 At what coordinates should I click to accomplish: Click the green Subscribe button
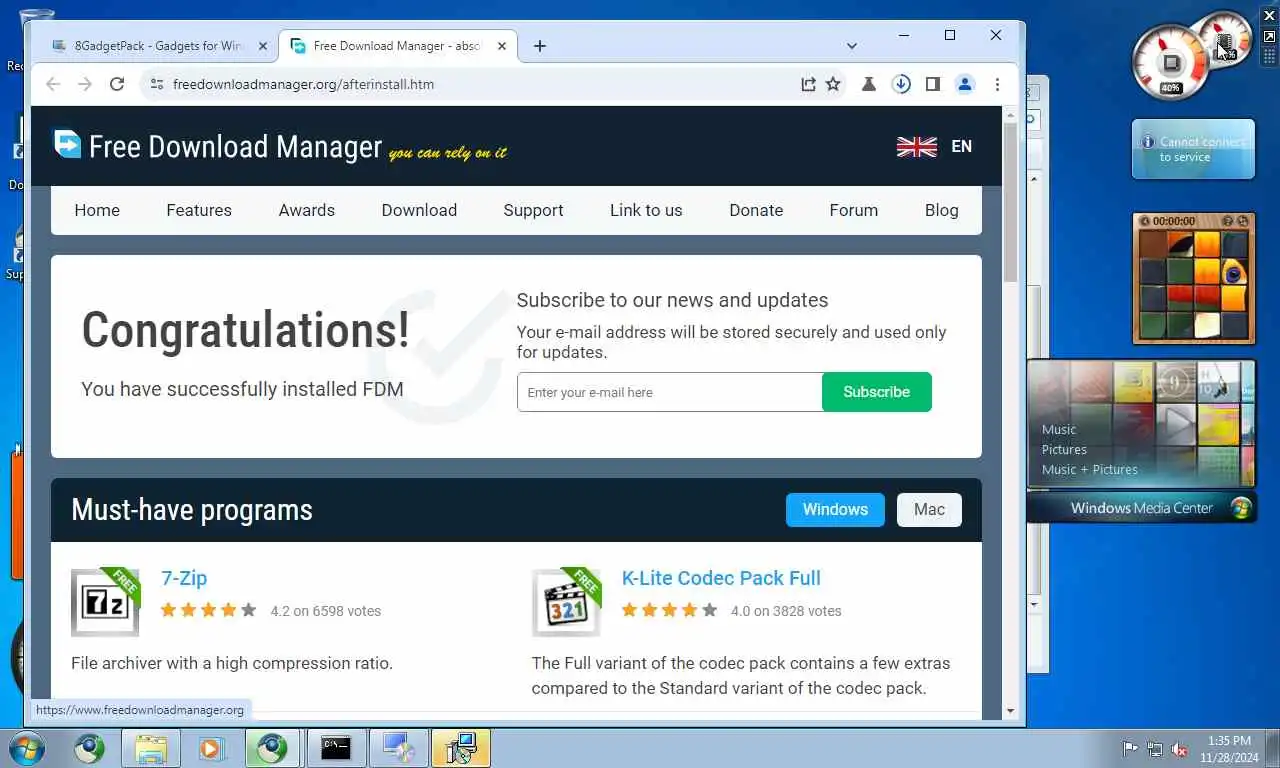877,392
